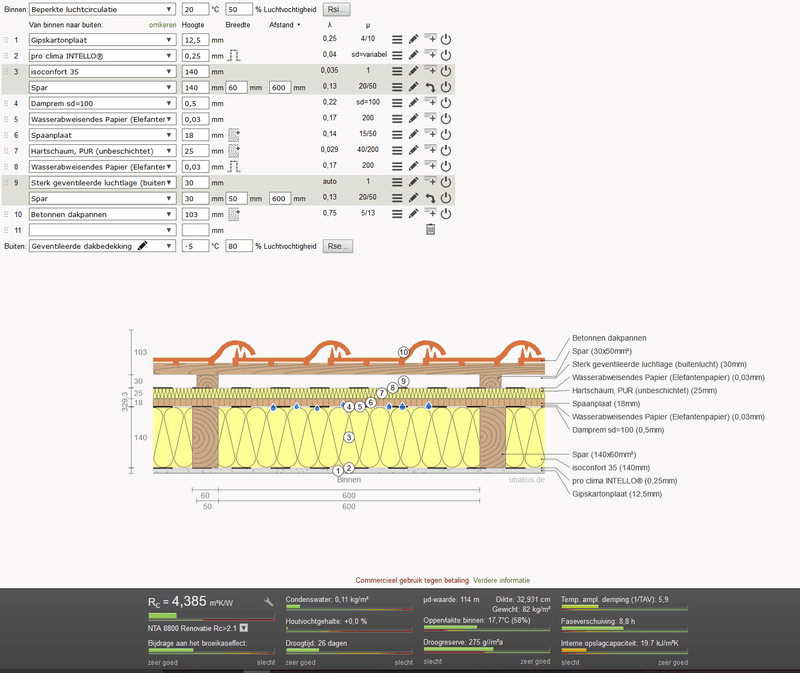The height and width of the screenshot is (673, 800).
Task: Click the texture icon beside Hartschaum PUR height
Action: click(234, 151)
